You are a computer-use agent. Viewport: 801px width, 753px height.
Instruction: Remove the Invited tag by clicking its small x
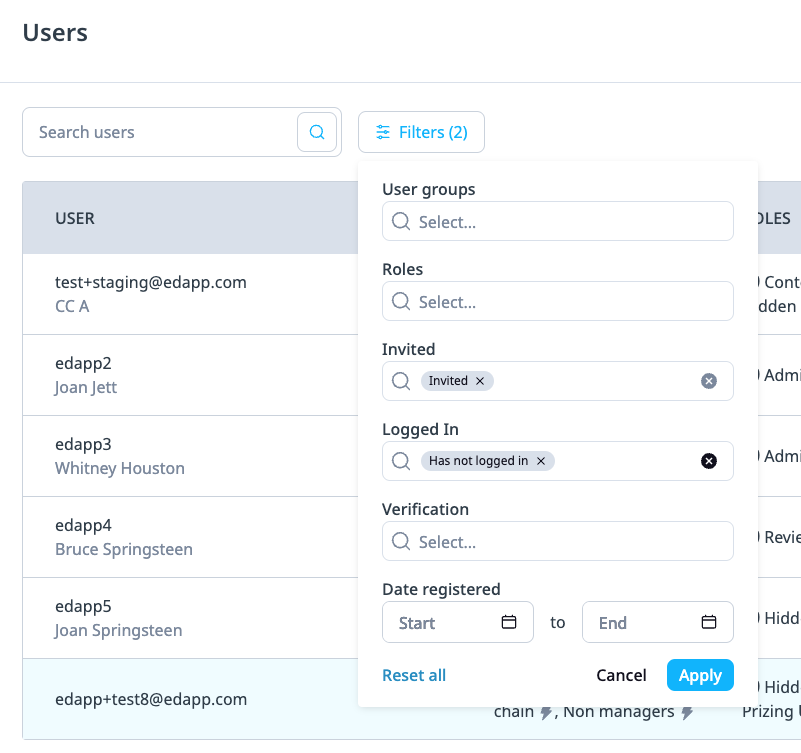[479, 380]
